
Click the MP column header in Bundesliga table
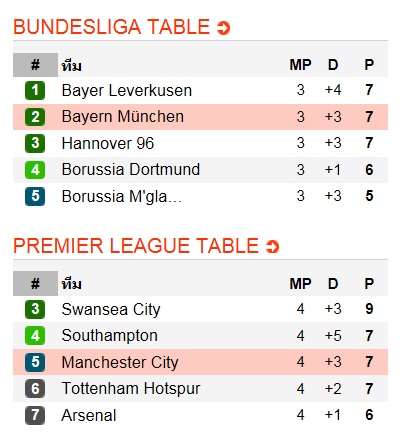click(300, 65)
